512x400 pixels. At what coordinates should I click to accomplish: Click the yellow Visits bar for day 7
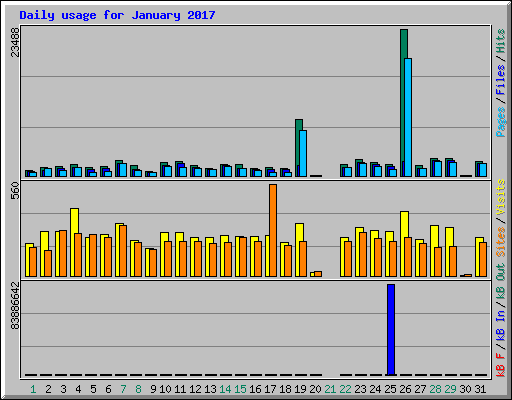tap(119, 250)
